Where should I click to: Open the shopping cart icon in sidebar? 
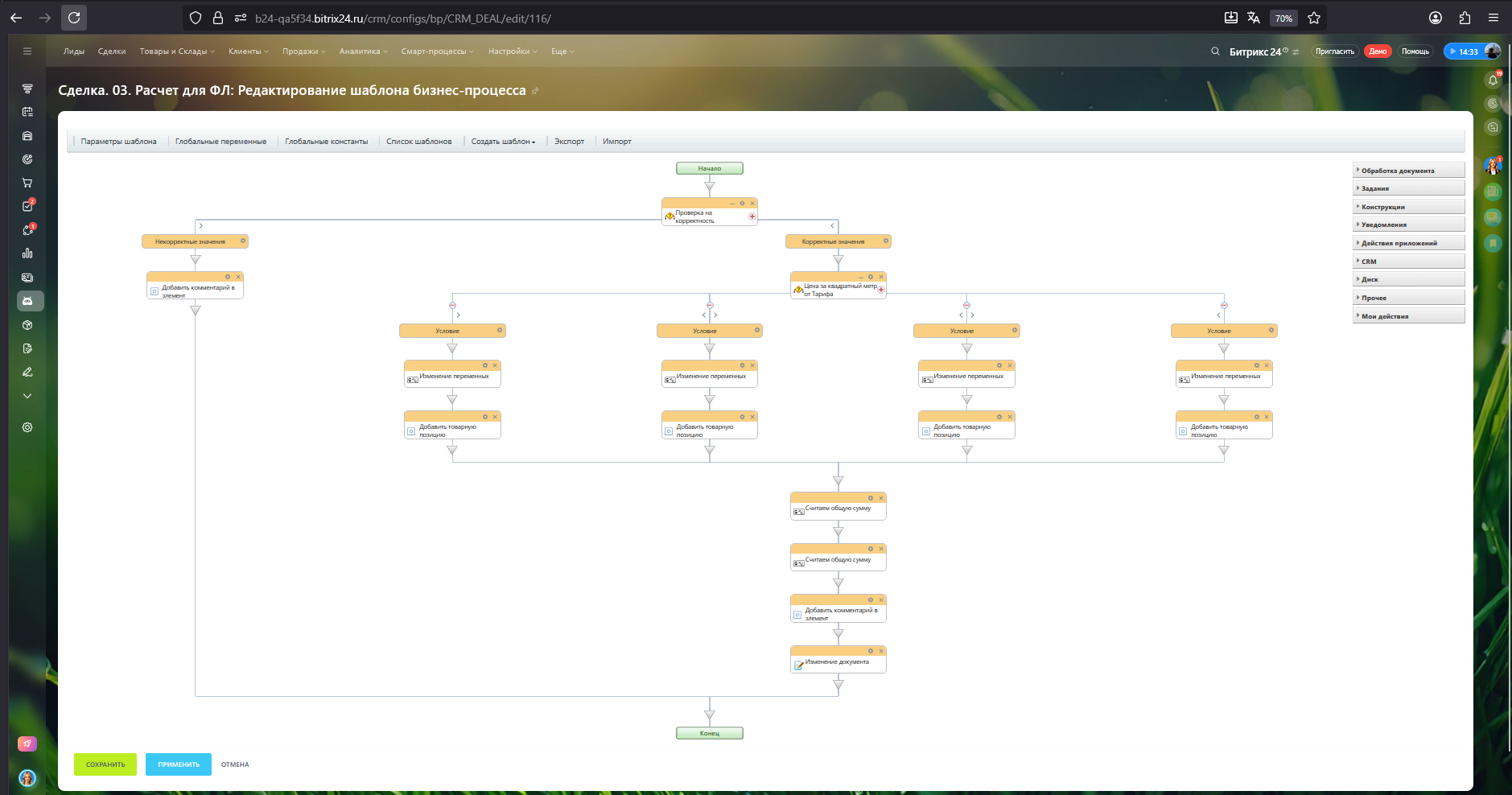point(27,183)
